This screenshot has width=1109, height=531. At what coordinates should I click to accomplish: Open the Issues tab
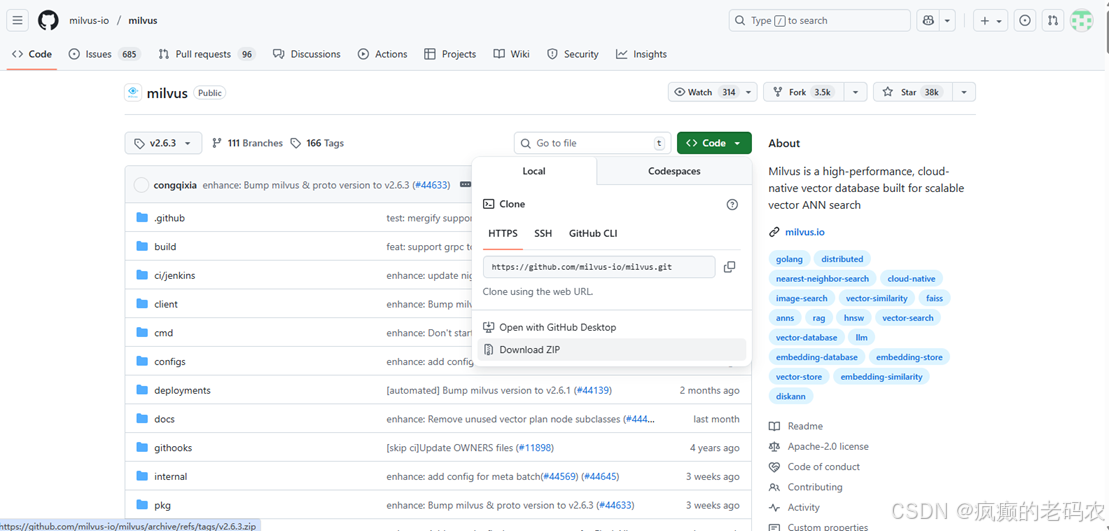tap(104, 54)
